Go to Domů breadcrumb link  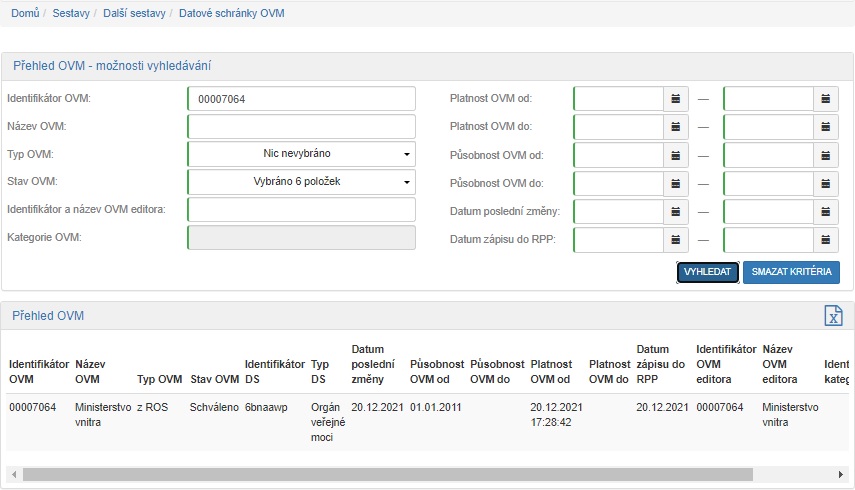[x=25, y=13]
